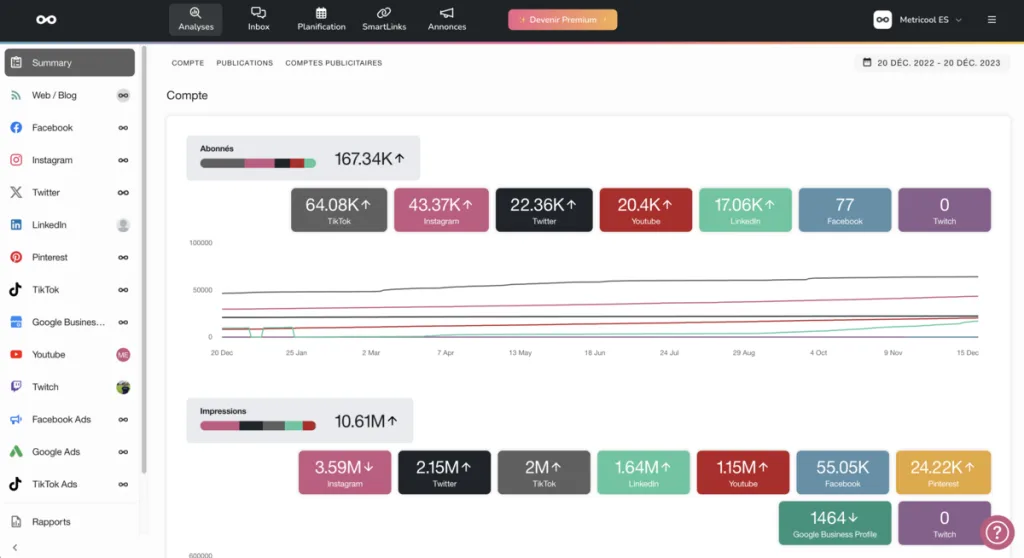
Task: Click the Instagram sidebar icon
Action: click(16, 160)
